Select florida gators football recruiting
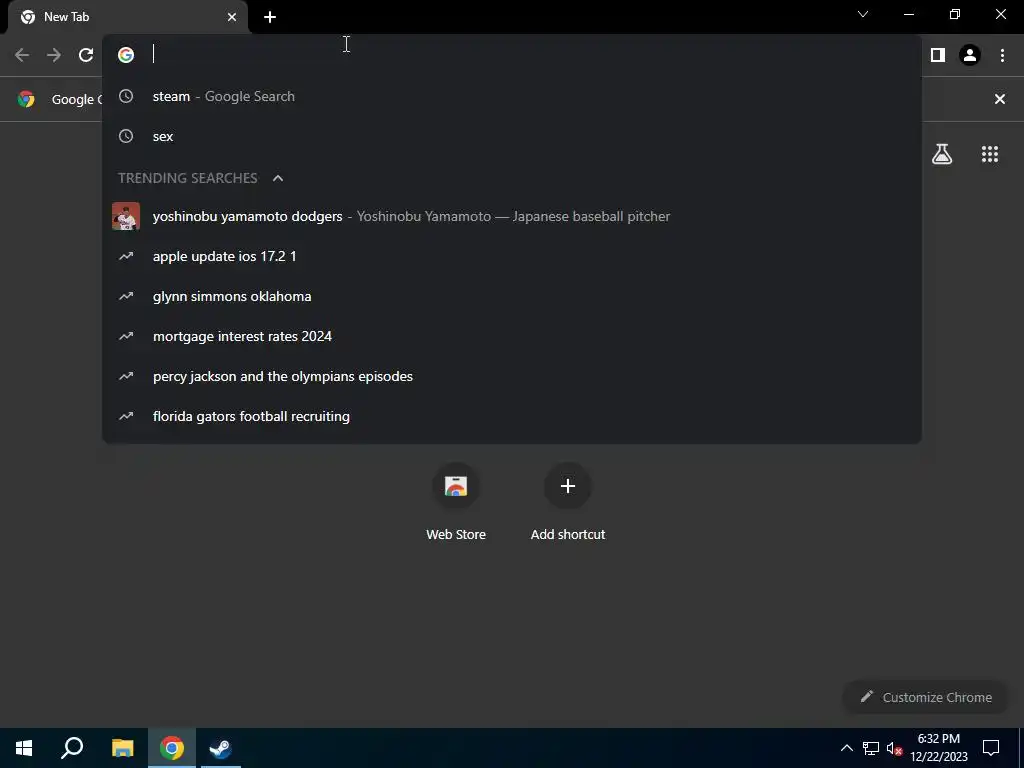 coord(512,416)
